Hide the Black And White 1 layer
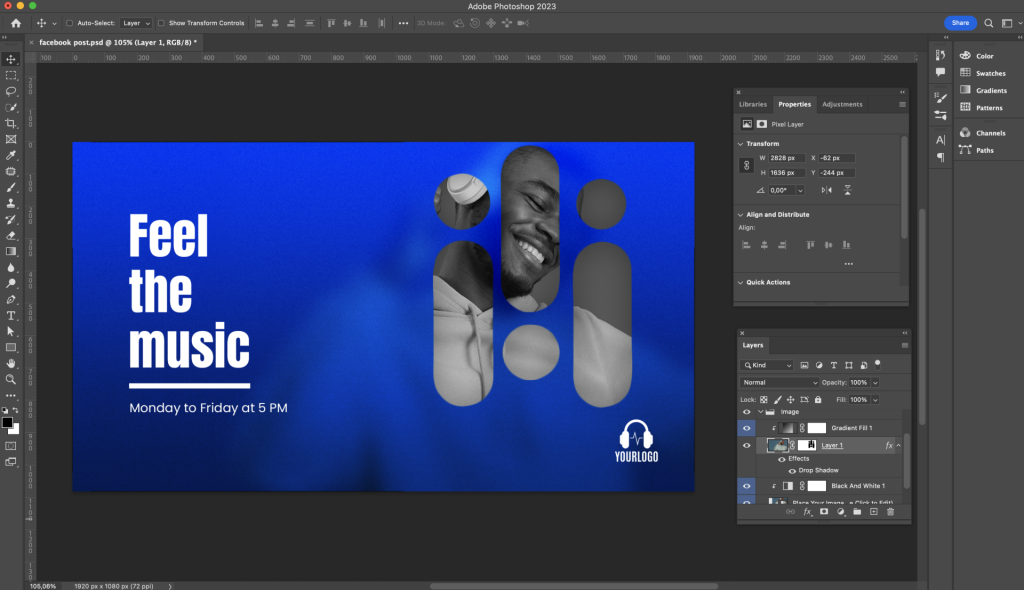Viewport: 1024px width, 590px height. 746,485
